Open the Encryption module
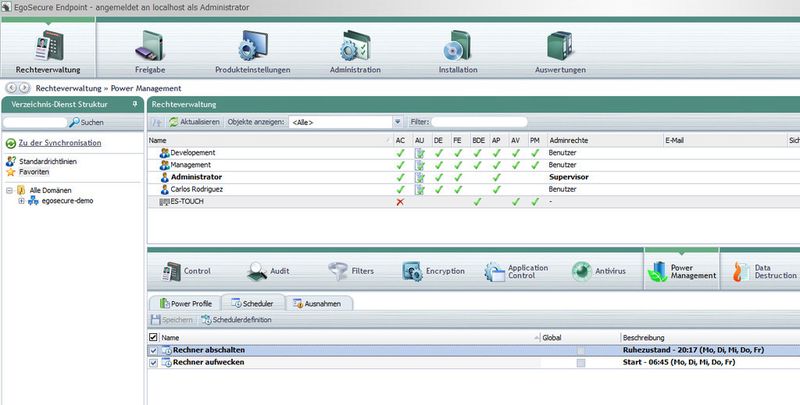Viewport: 800px width, 405px height. click(x=434, y=271)
